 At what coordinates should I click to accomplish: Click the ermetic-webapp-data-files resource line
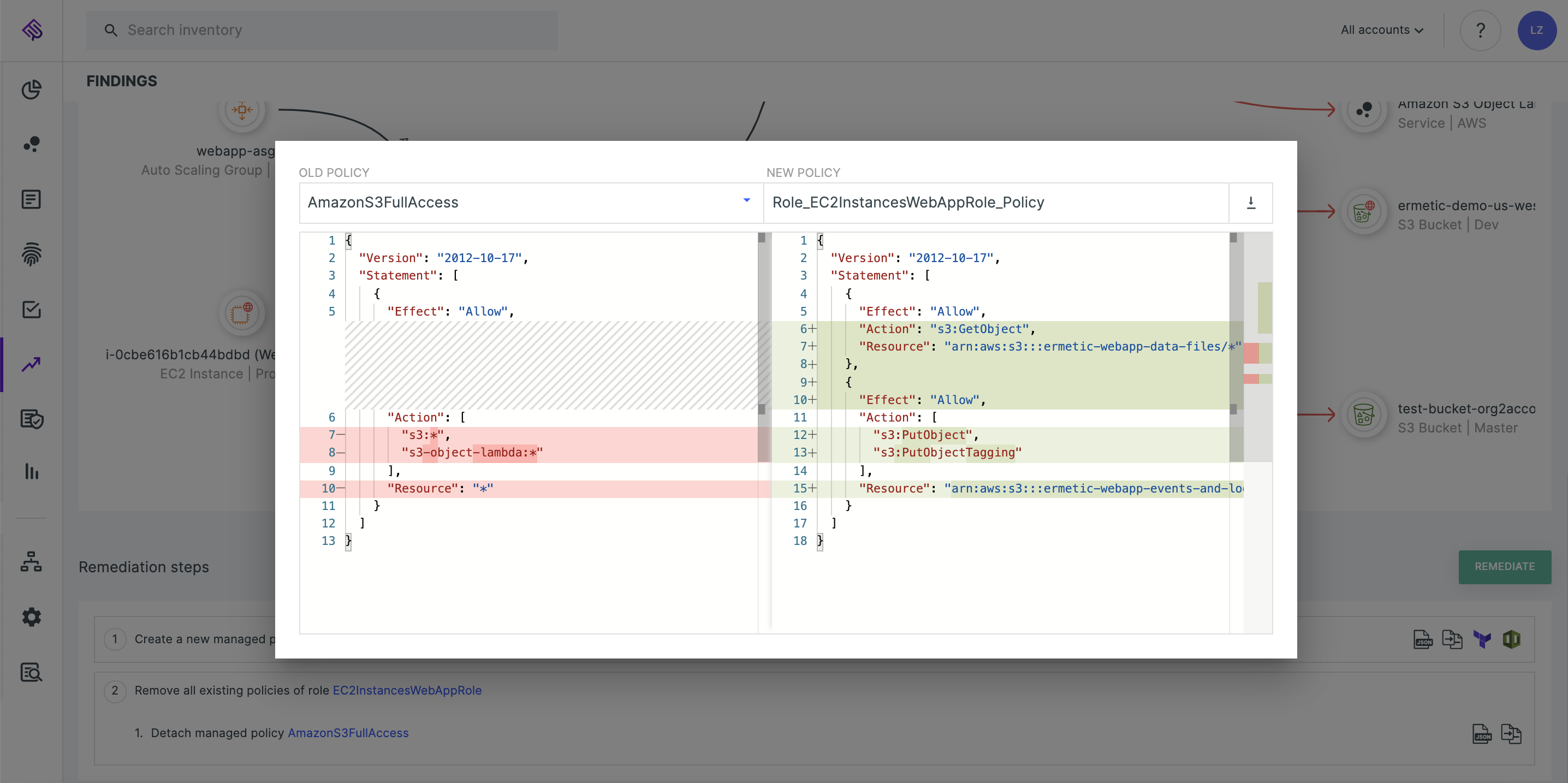tap(1007, 347)
